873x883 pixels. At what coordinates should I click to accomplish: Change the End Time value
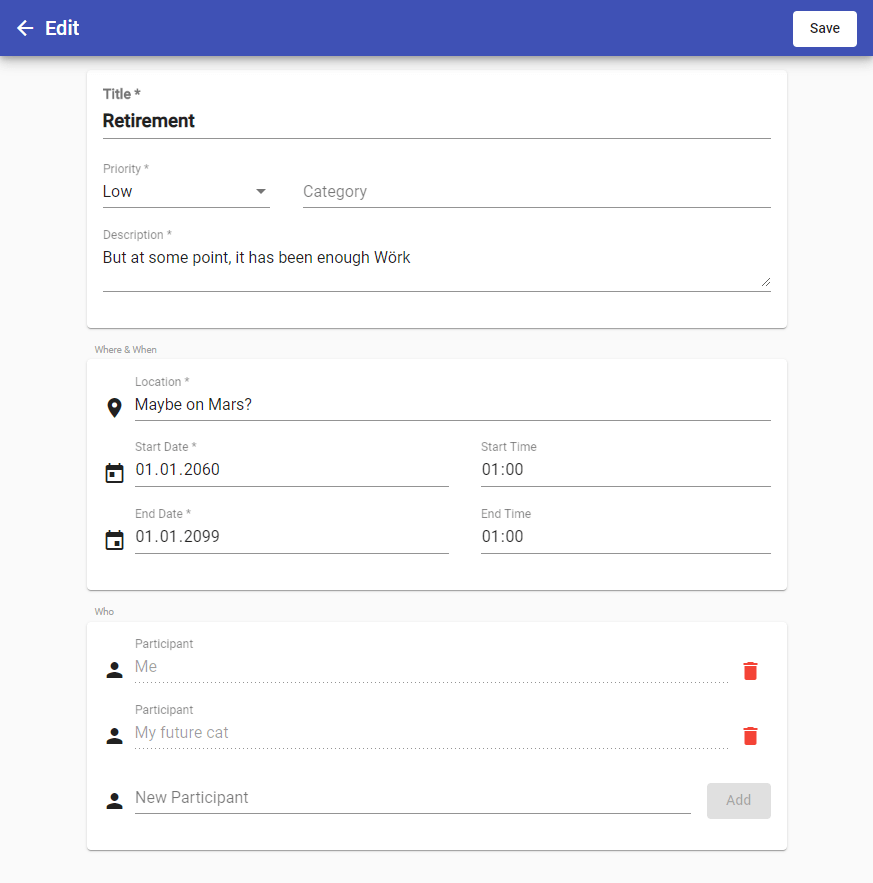[625, 537]
